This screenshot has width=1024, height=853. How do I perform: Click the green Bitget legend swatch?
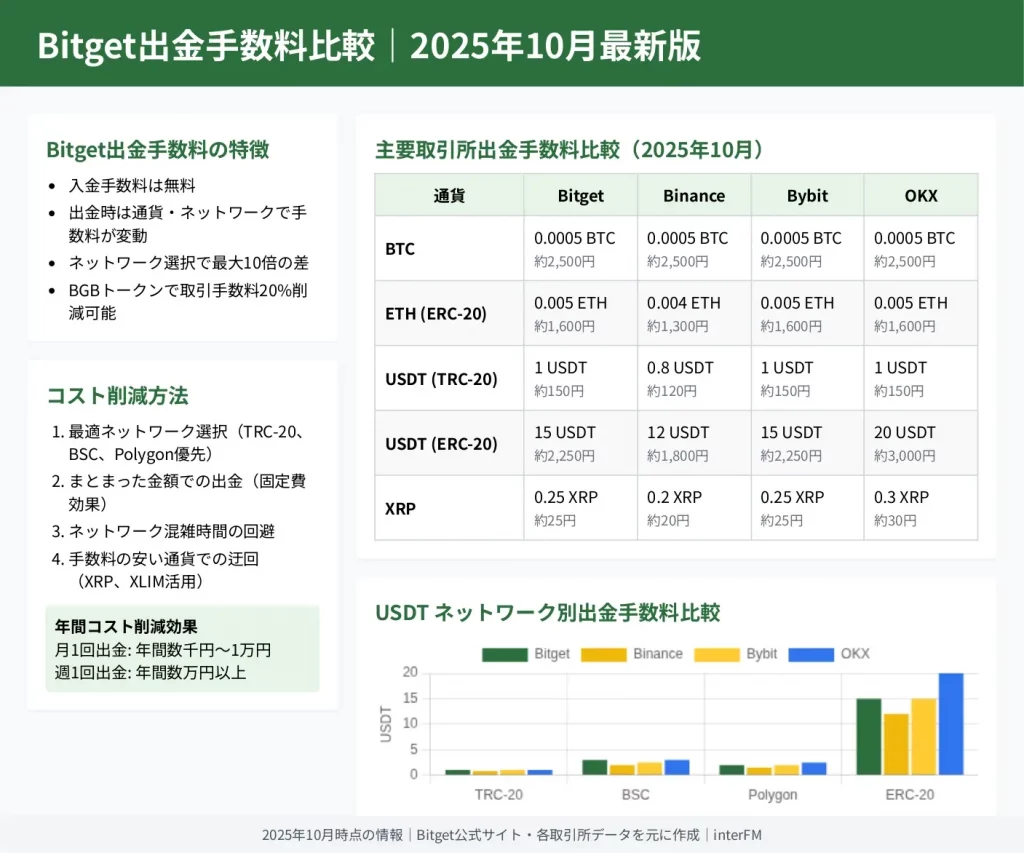pyautogui.click(x=505, y=654)
